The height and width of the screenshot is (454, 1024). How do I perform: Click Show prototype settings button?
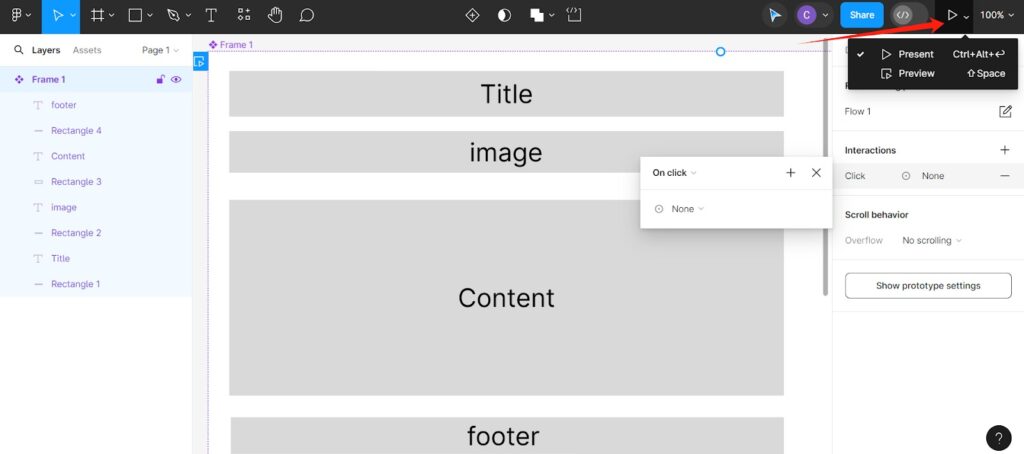928,286
